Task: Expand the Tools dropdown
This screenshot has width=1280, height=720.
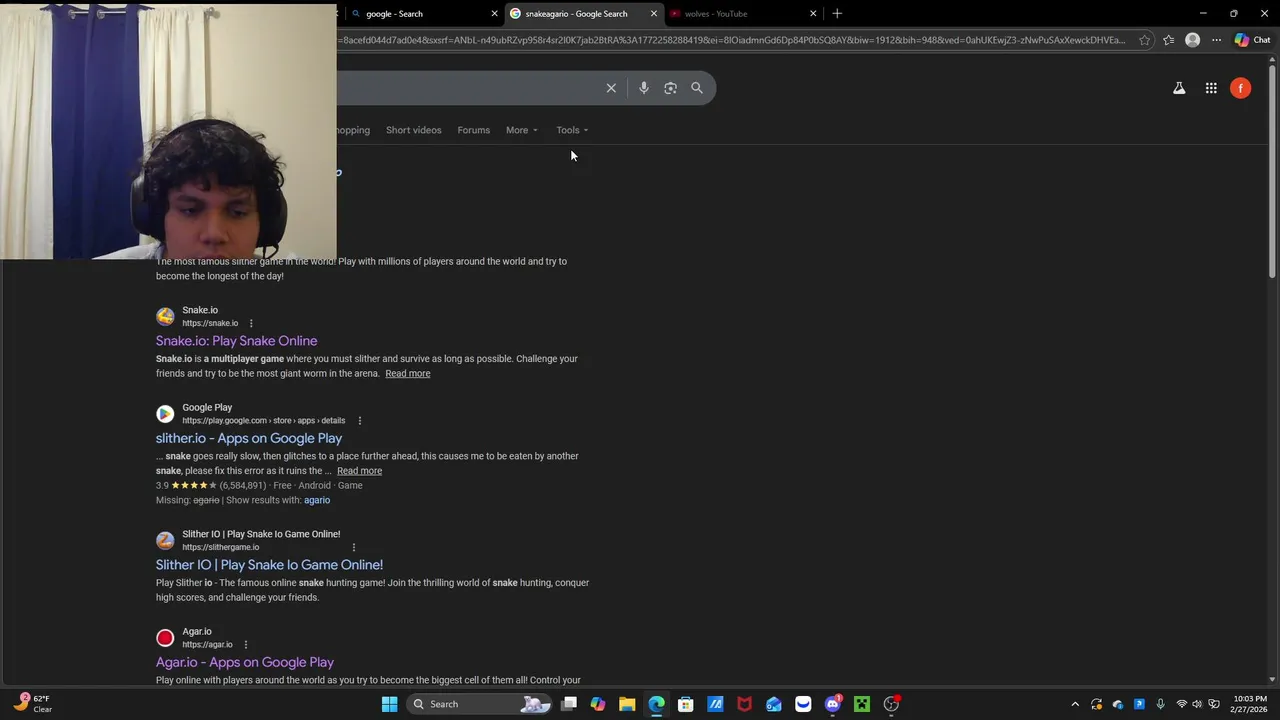Action: (x=572, y=130)
